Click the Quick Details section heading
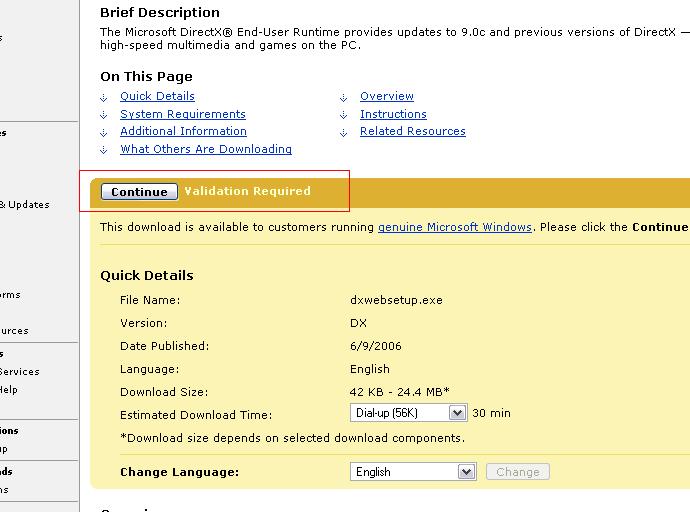Viewport: 690px width, 512px height. 147,276
